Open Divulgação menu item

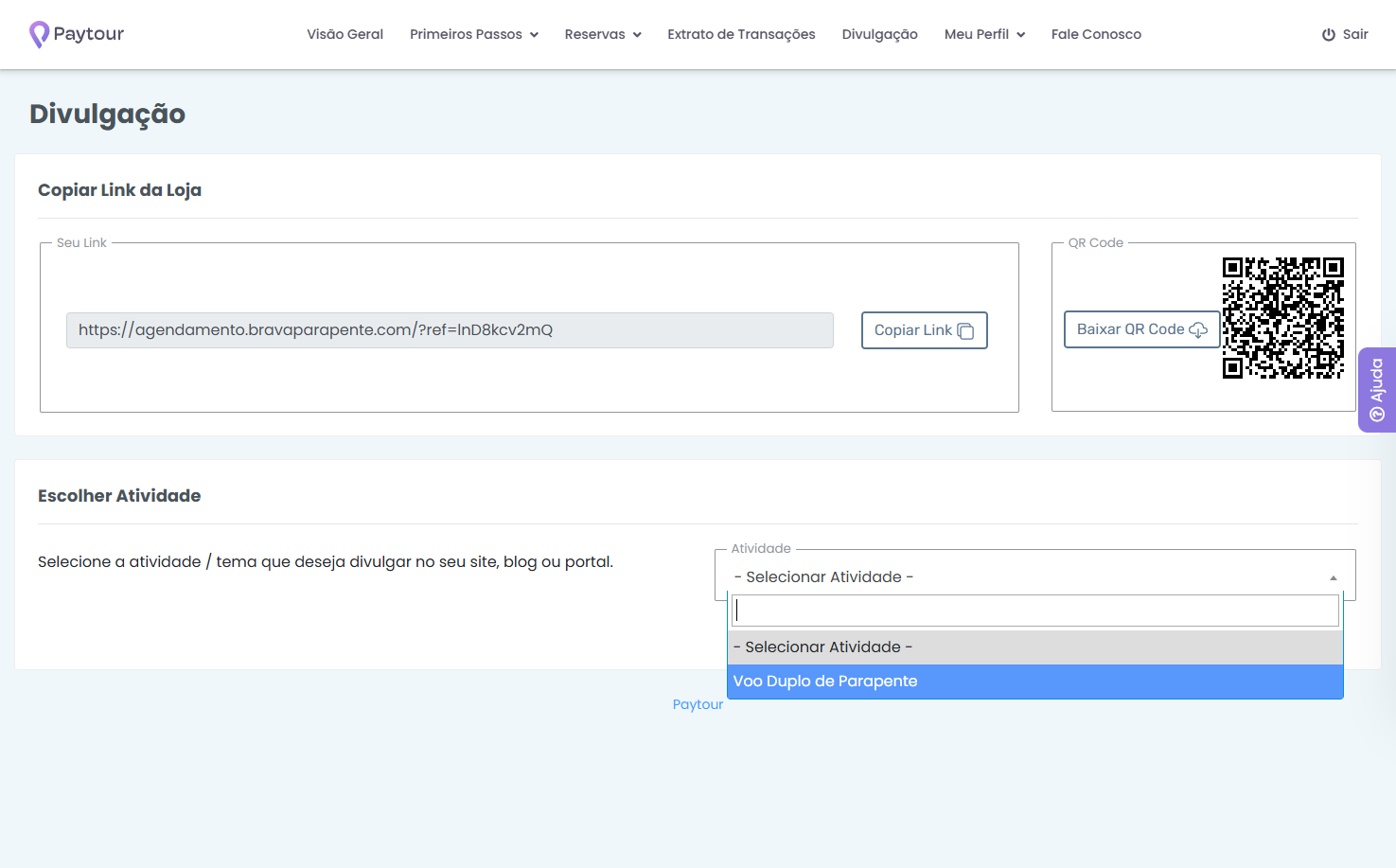(880, 34)
